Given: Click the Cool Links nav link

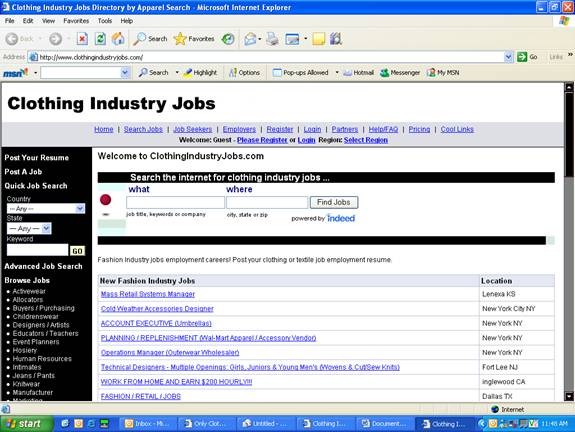Looking at the screenshot, I should (x=457, y=129).
